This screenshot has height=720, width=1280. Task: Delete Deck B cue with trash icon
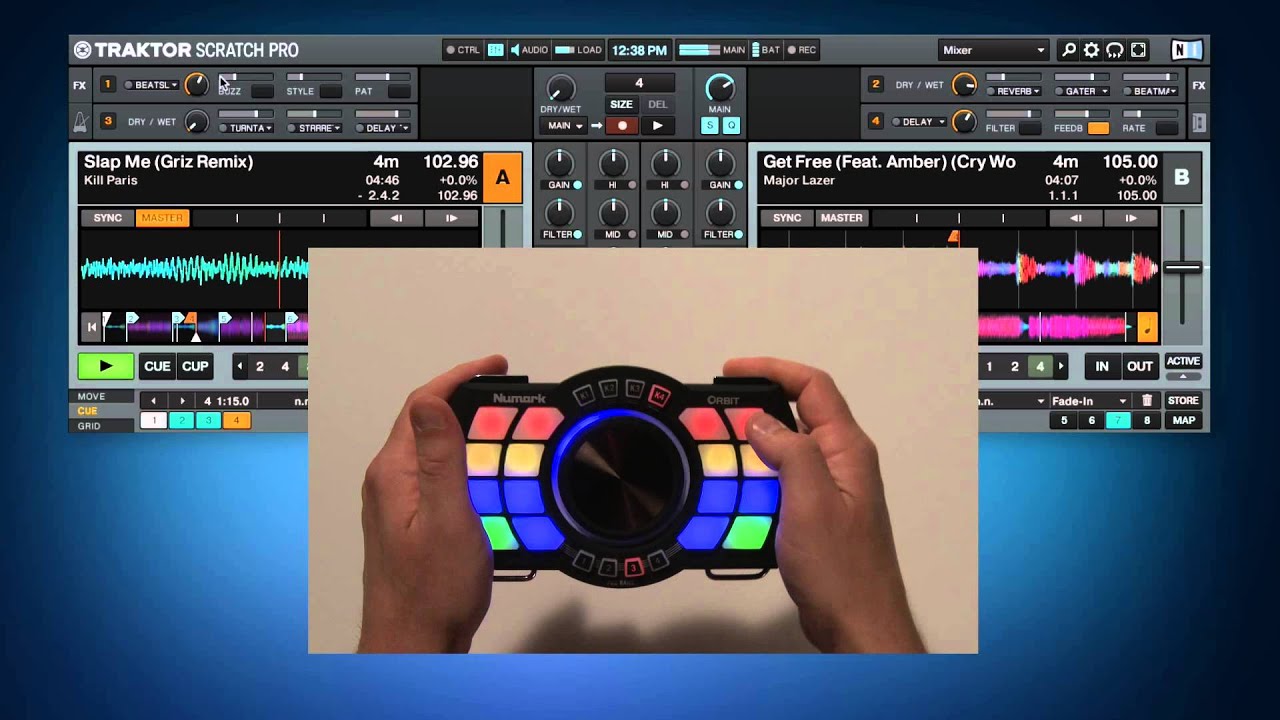tap(1147, 401)
